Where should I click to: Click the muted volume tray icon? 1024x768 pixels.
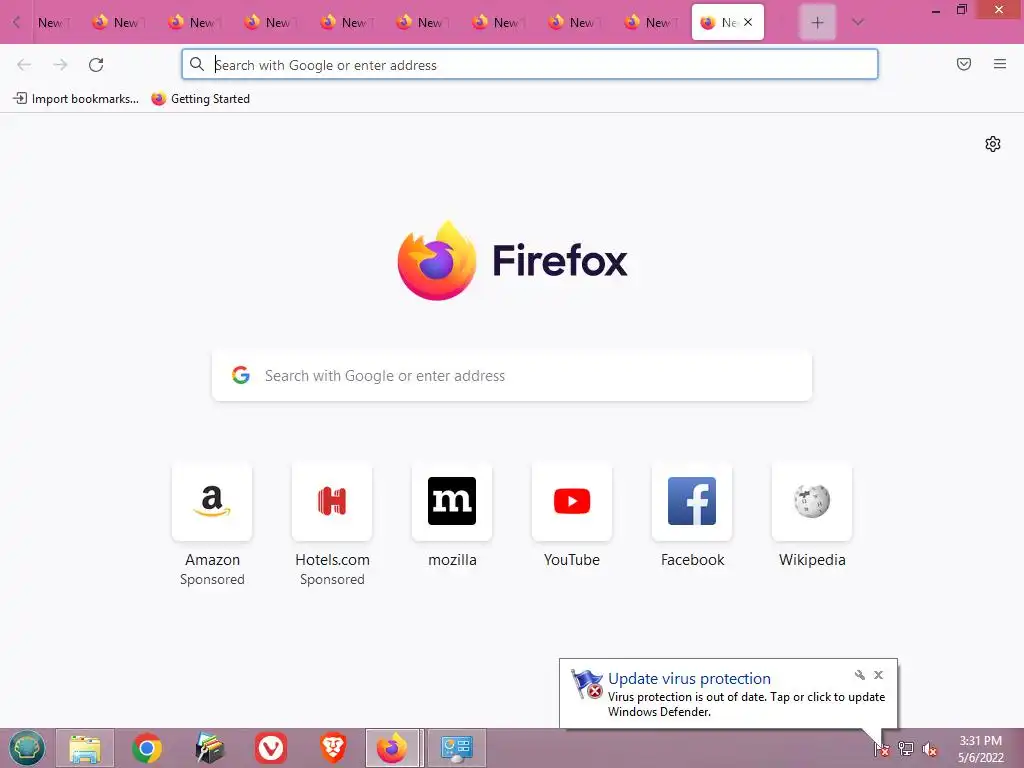(x=929, y=749)
